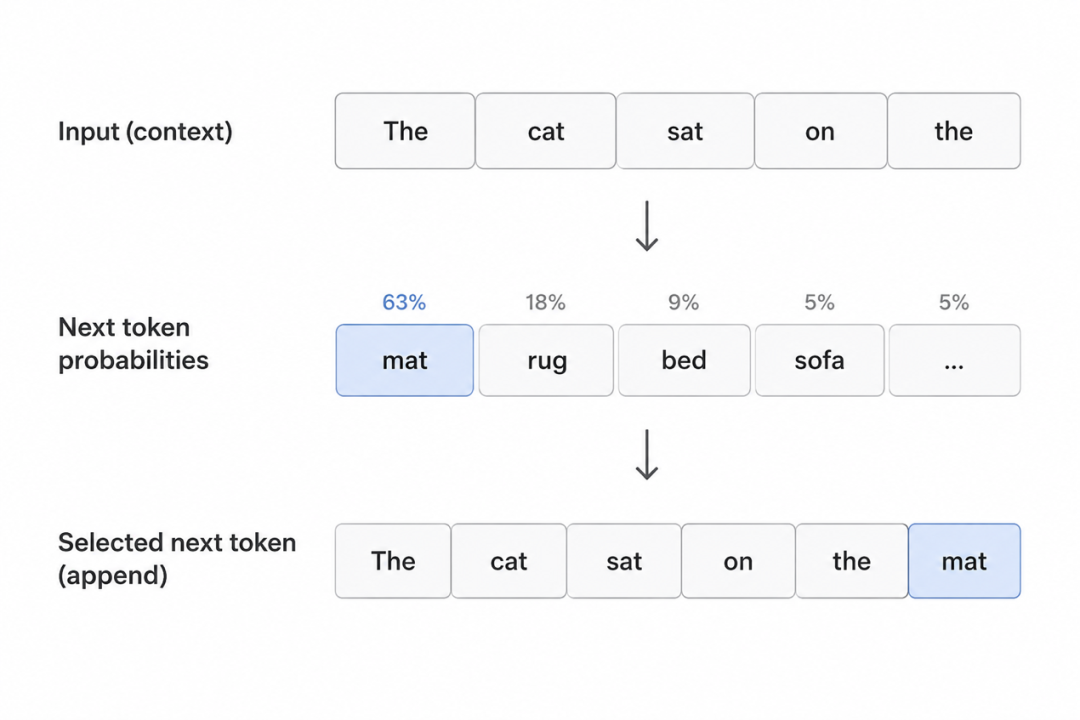Click the 'rug' candidate token
Image resolution: width=1080 pixels, height=720 pixels.
546,360
